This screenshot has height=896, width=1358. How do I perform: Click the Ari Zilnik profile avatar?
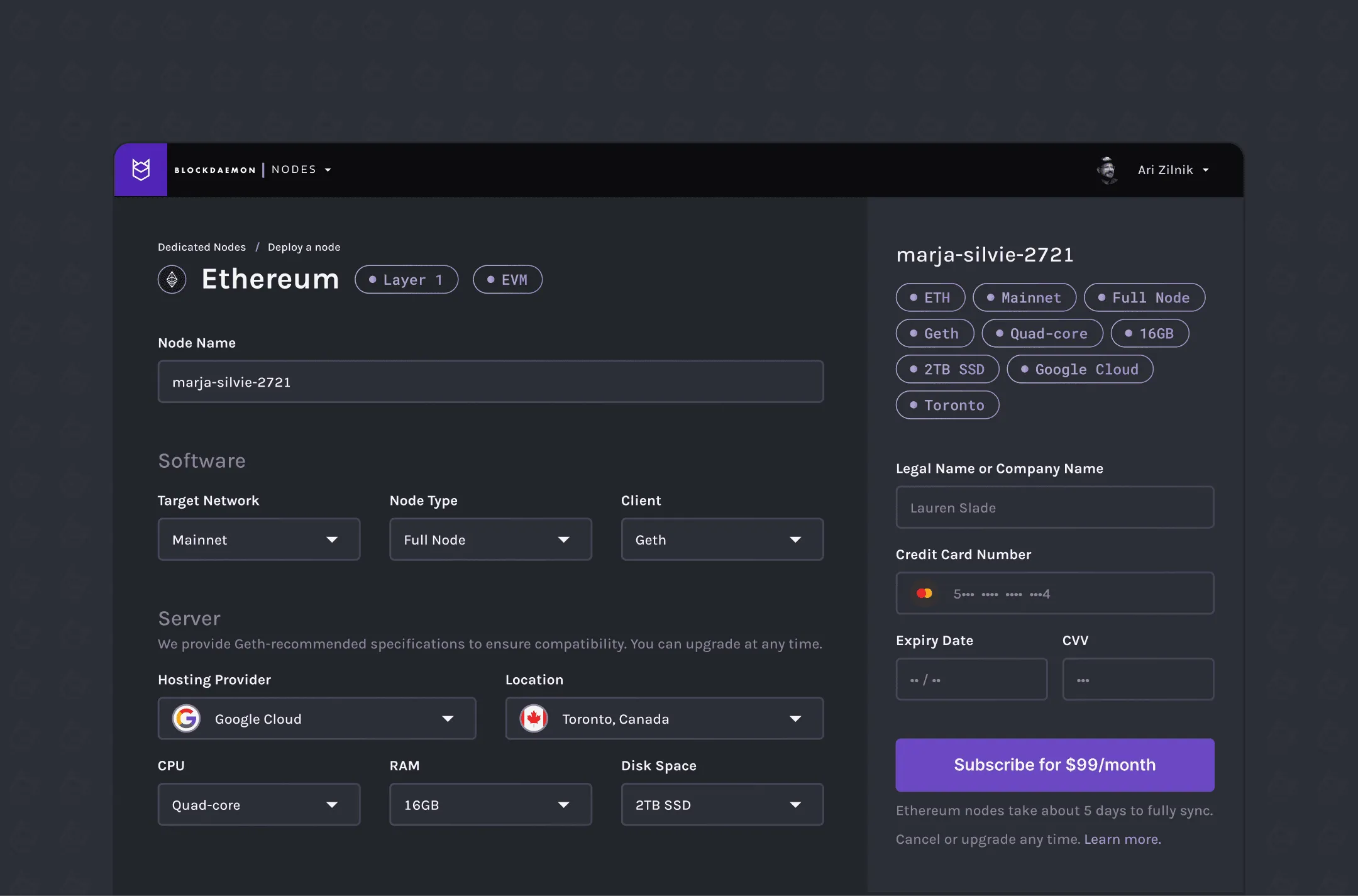tap(1108, 169)
